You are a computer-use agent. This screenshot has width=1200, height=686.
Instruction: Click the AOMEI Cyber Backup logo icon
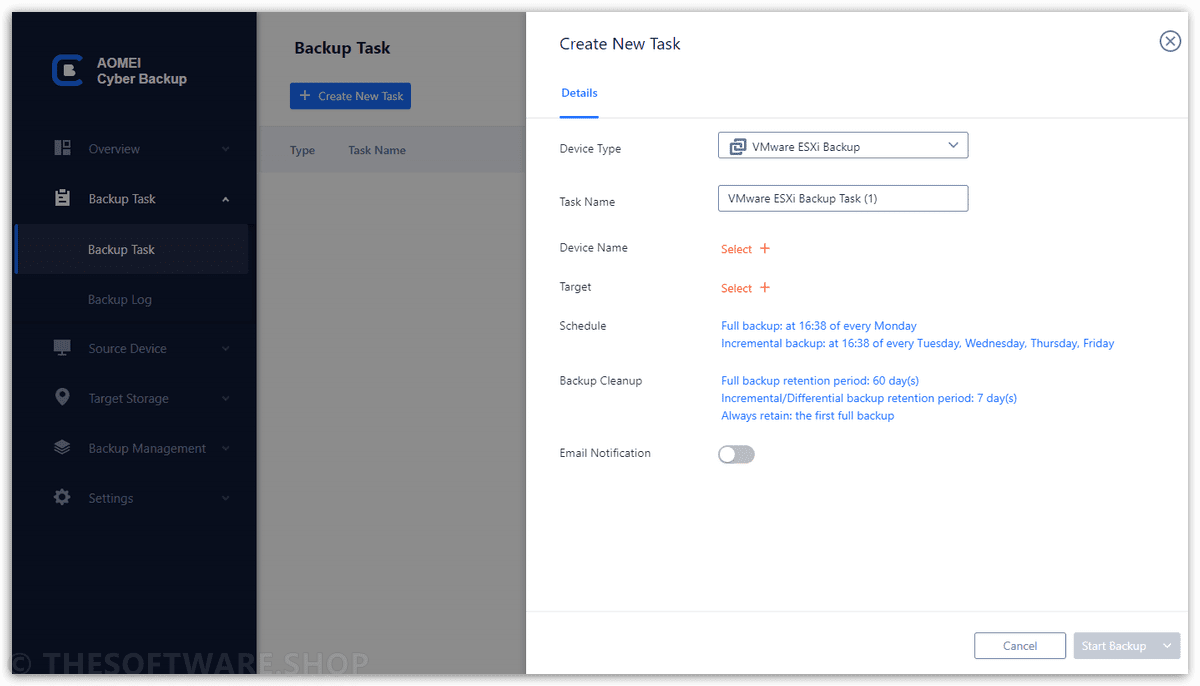[67, 70]
